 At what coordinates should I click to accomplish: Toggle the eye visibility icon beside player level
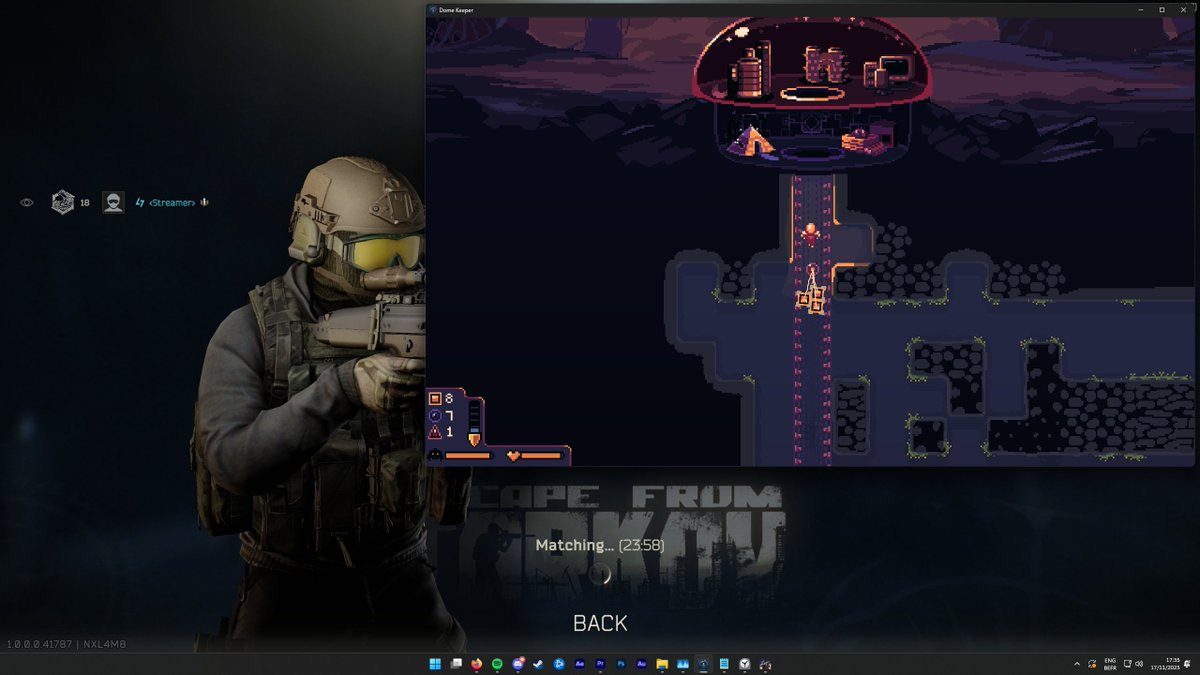click(x=27, y=203)
